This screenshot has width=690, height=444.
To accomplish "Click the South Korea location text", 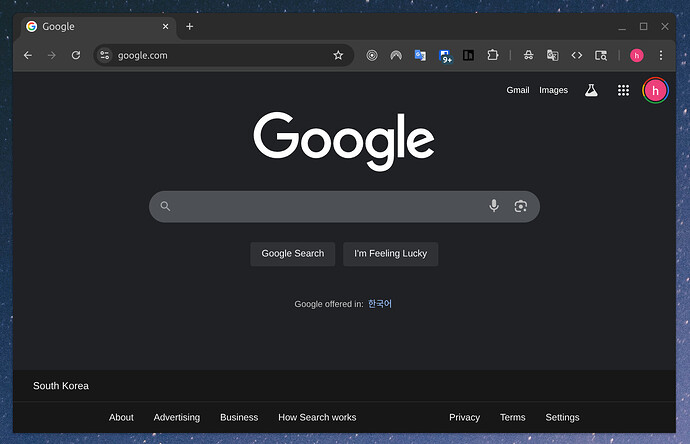I will [61, 386].
